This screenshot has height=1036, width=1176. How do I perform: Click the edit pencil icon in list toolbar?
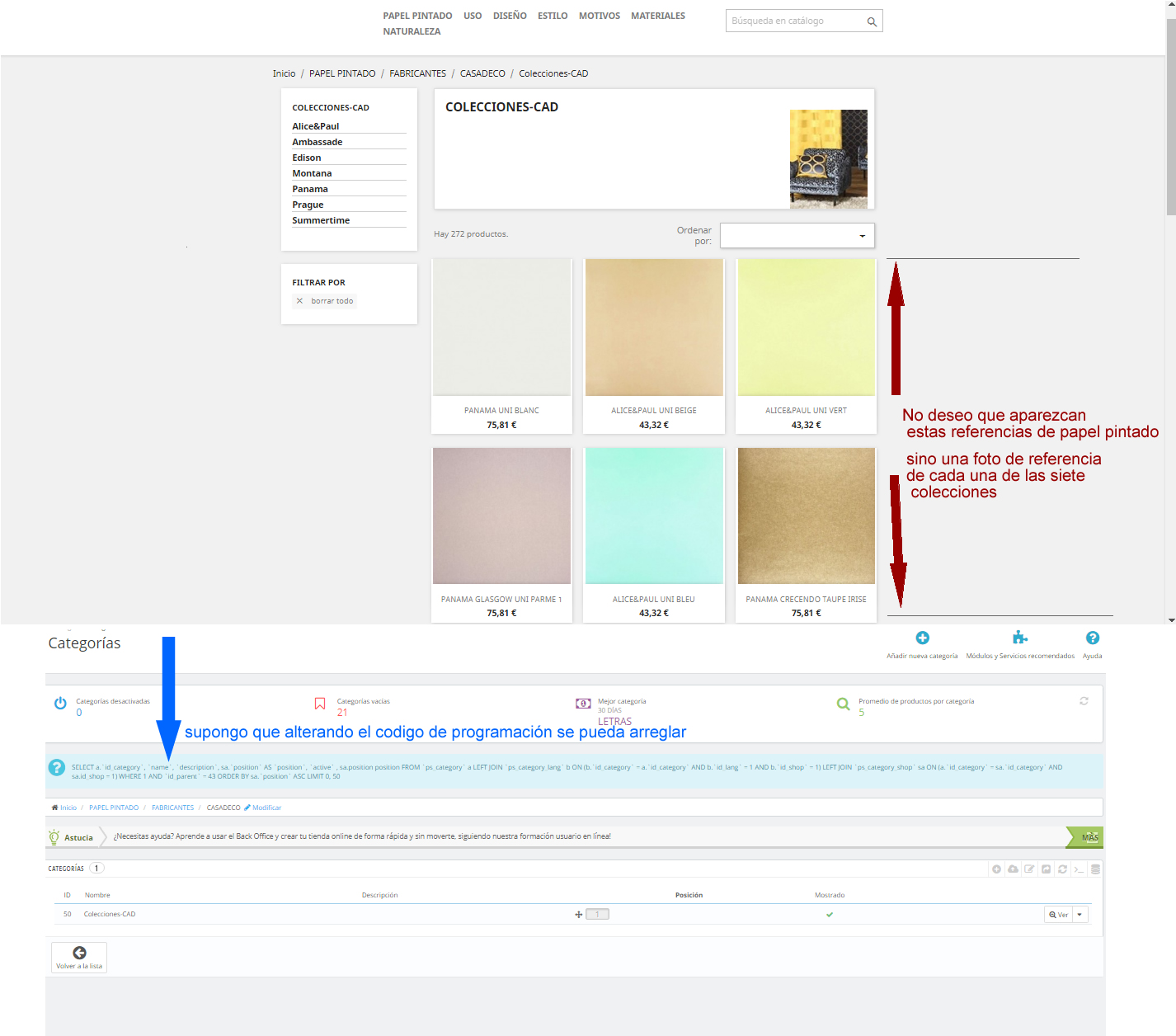[1029, 869]
